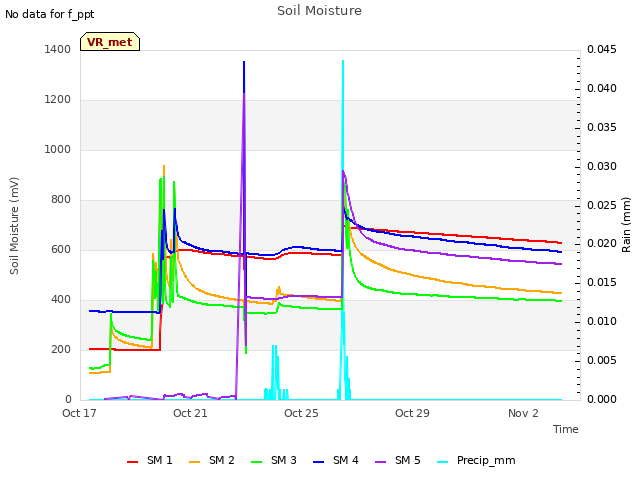Viewport: 640px width, 480px height.
Task: Click the cyan Precip_mm legend swatch
Action: [442, 462]
